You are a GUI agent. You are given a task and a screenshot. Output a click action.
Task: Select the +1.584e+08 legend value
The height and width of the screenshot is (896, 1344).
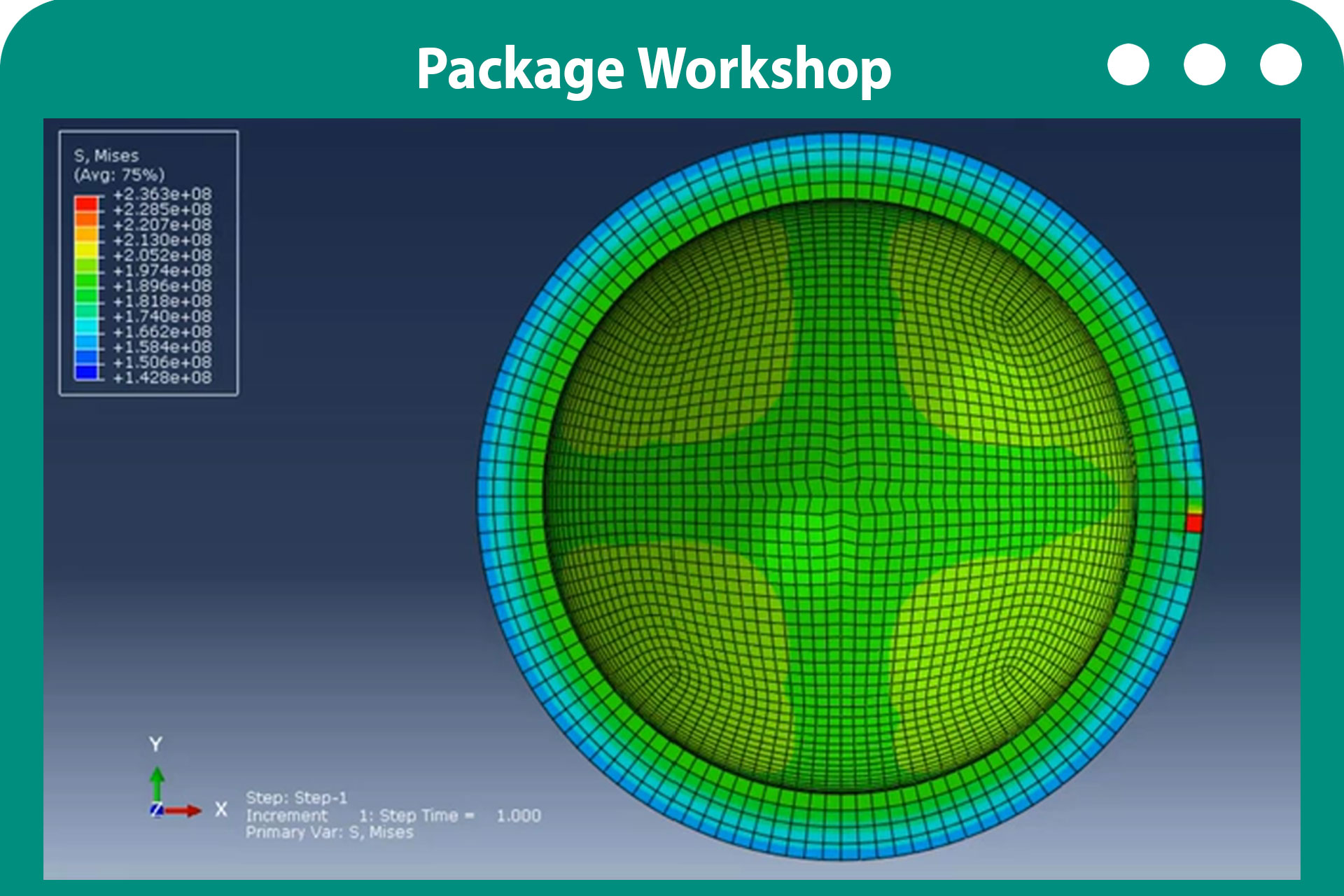[162, 347]
